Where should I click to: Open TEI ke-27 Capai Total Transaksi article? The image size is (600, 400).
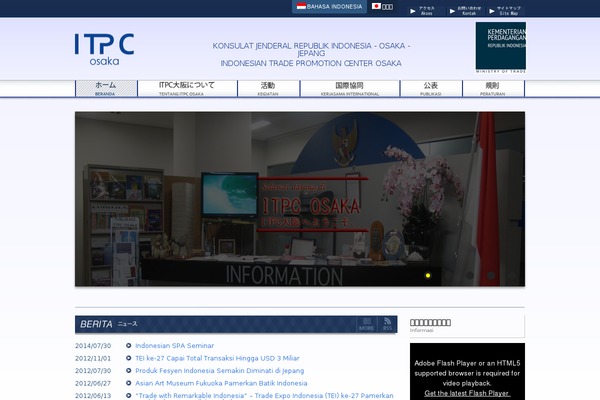(x=217, y=358)
